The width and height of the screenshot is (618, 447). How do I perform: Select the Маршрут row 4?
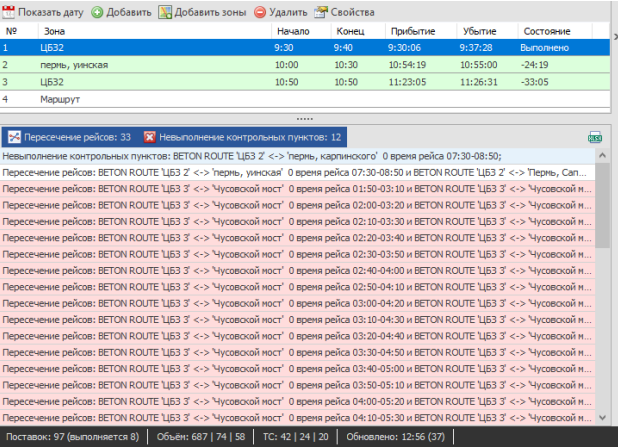coord(61,100)
